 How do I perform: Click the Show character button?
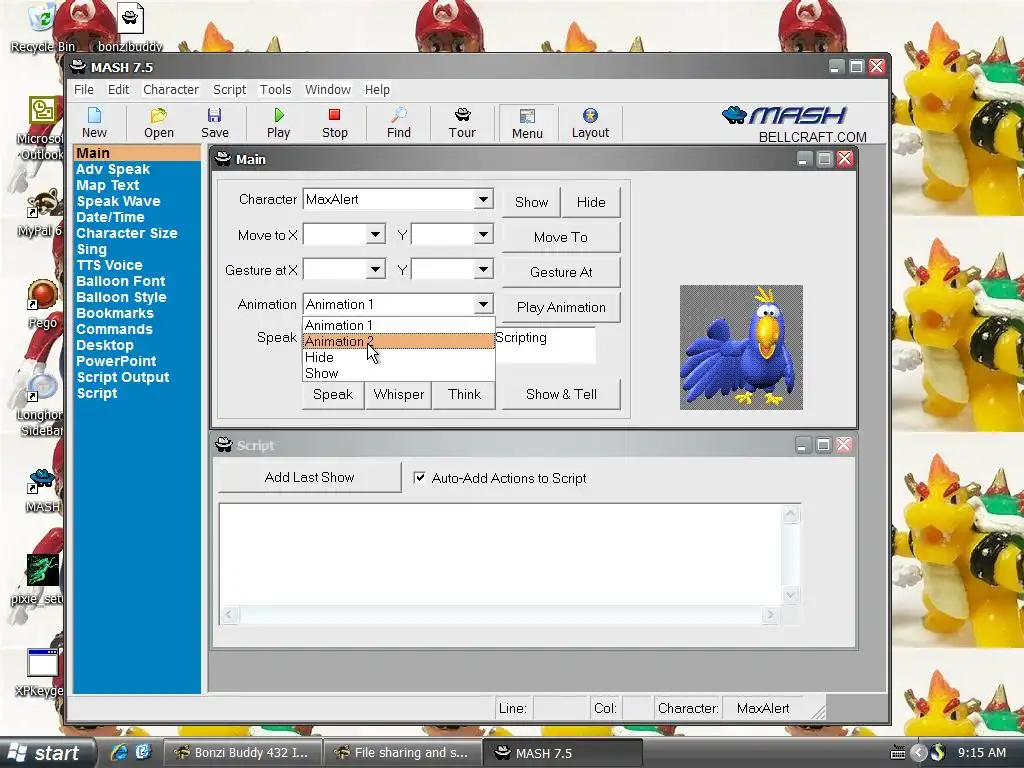pos(531,202)
